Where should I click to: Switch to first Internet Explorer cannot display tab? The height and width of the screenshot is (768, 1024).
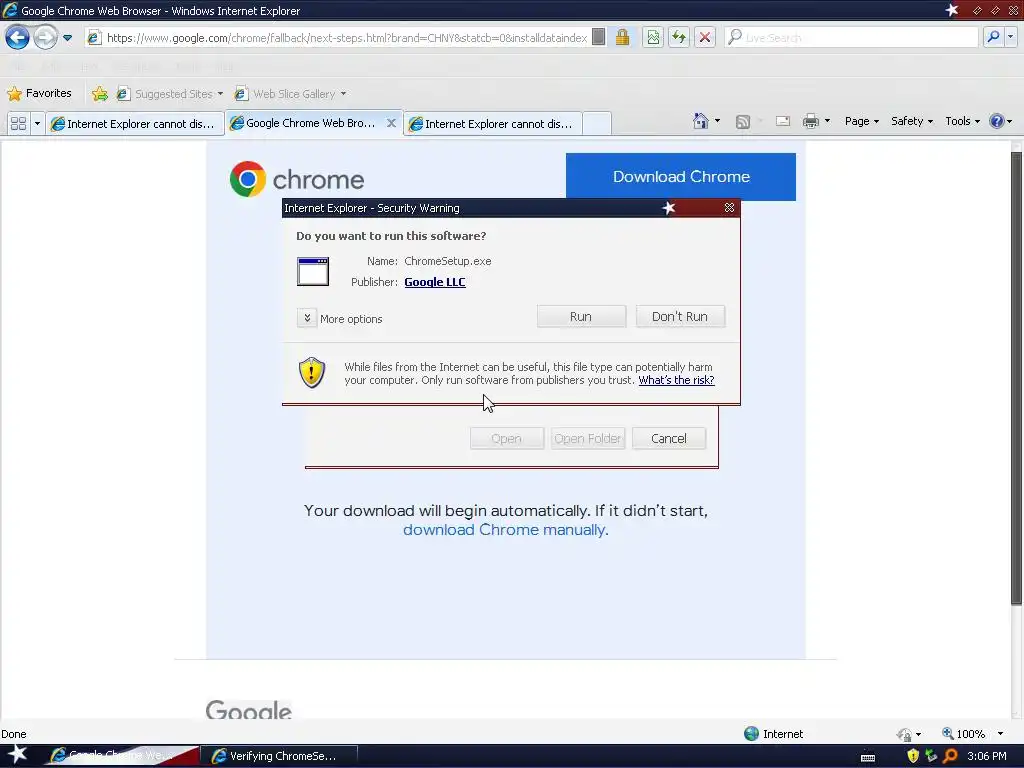[x=135, y=123]
